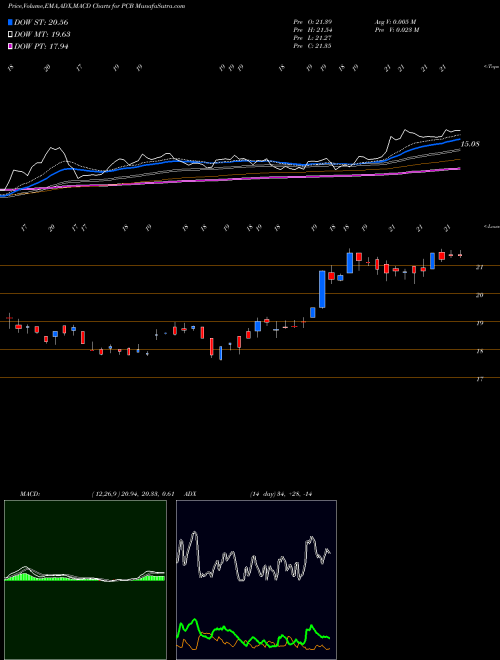500x660 pixels.
Task: Click the price axis label 21
Action: 479,267
